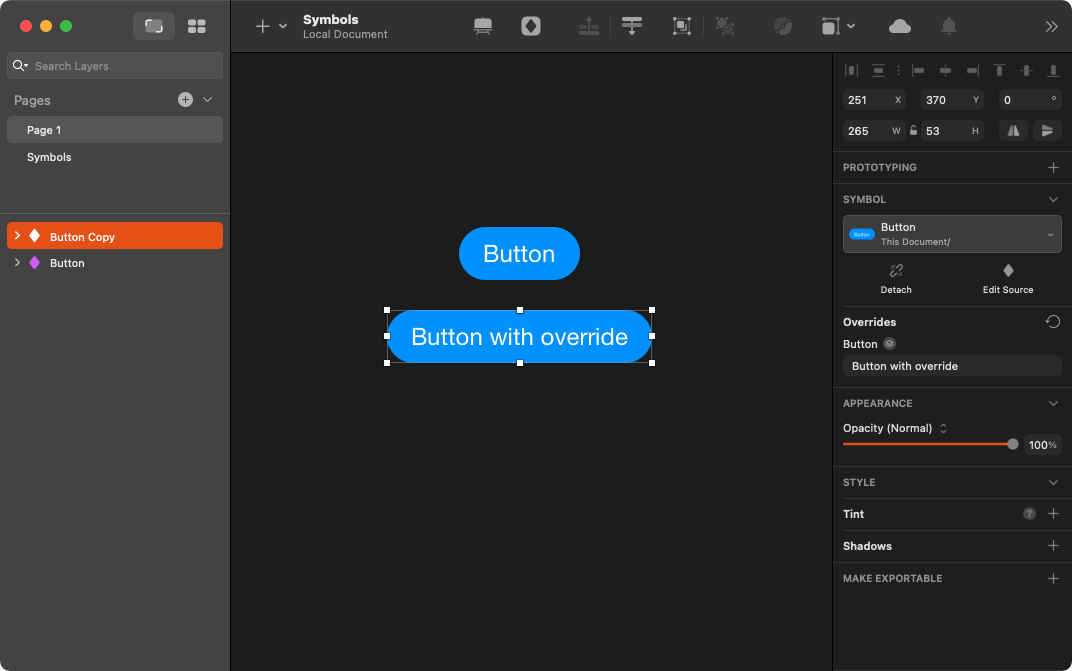This screenshot has height=671, width=1072.
Task: Flip layer vertically
Action: coord(1047,131)
